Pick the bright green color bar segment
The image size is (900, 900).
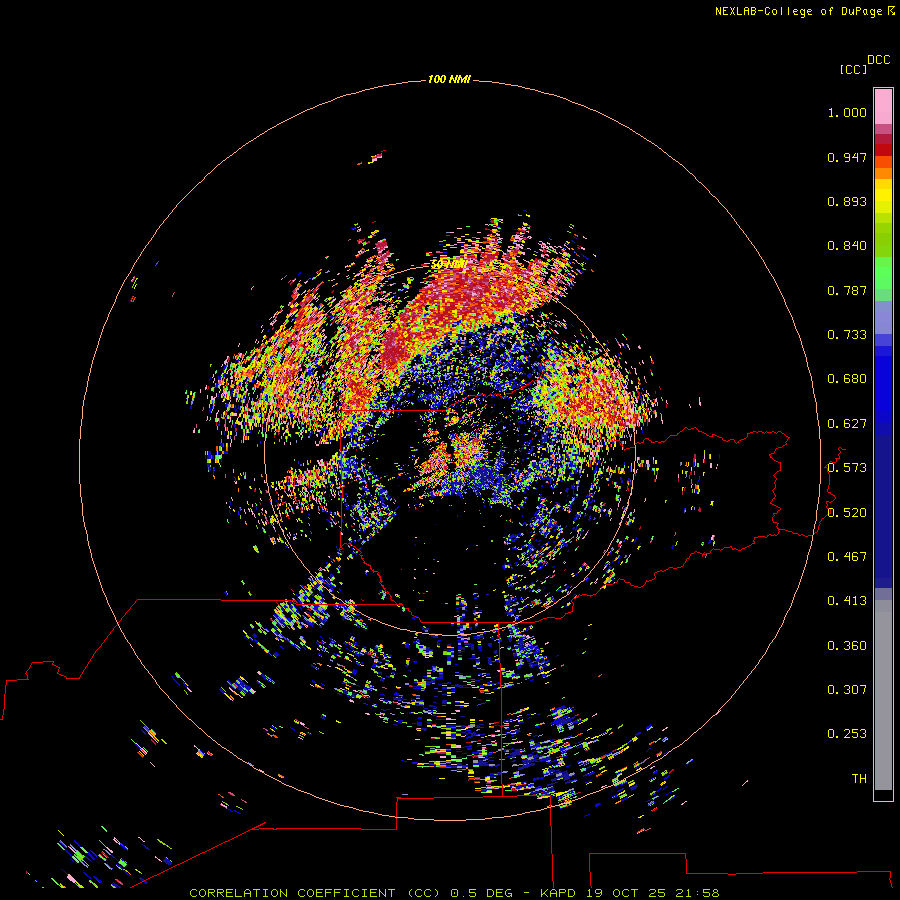coord(883,273)
